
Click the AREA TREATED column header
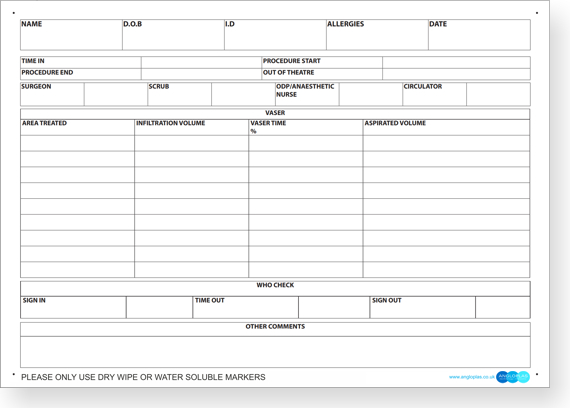tap(77, 127)
